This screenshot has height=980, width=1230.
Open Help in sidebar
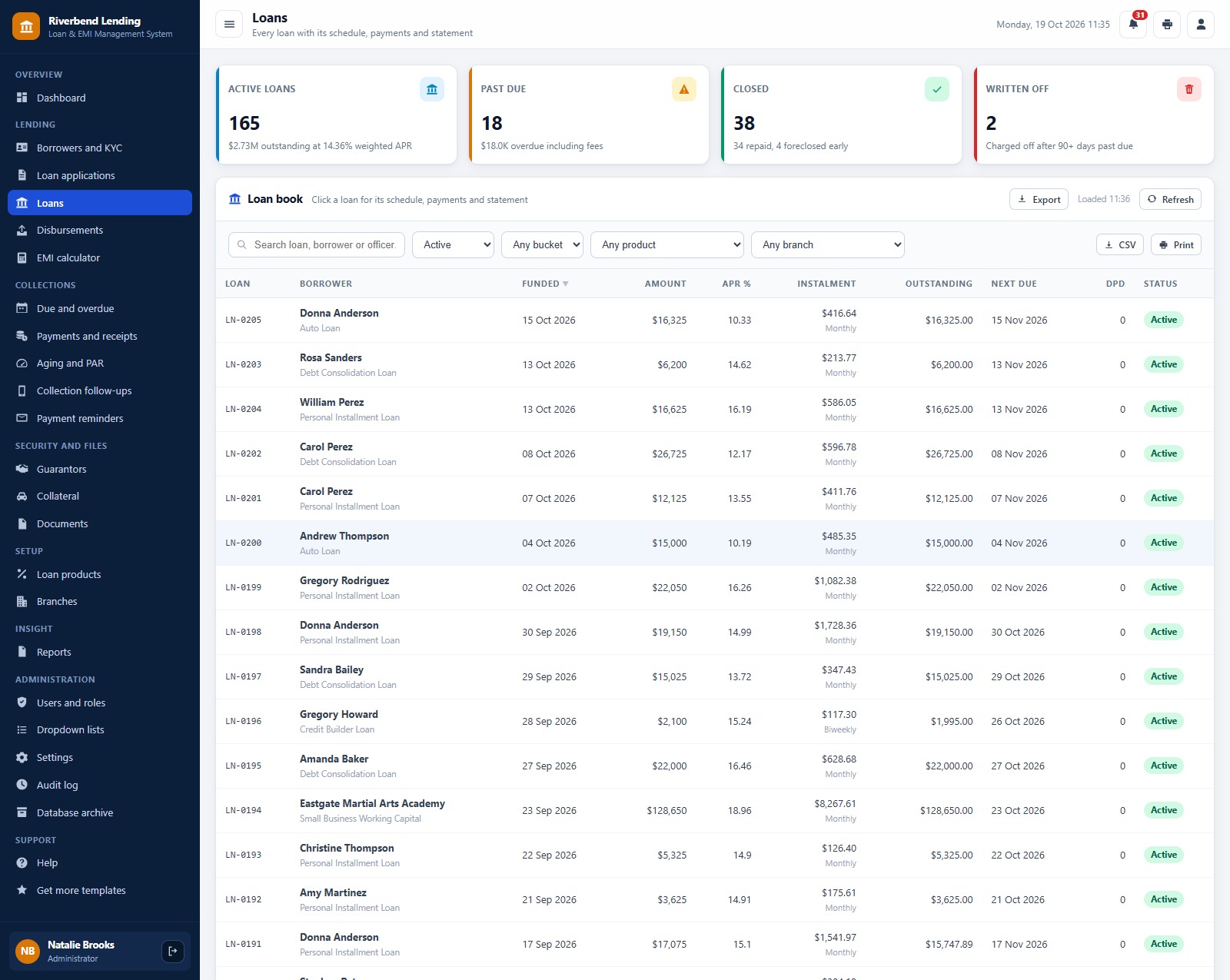(x=100, y=862)
